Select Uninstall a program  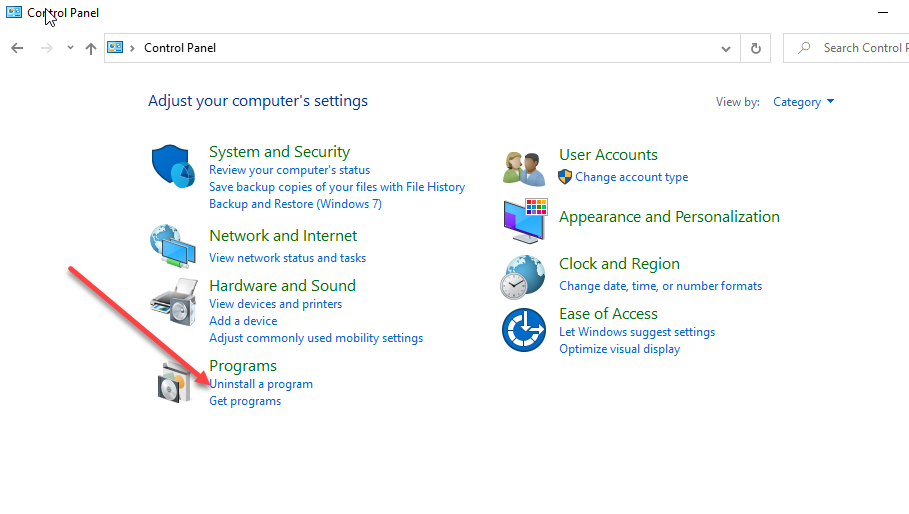(261, 384)
